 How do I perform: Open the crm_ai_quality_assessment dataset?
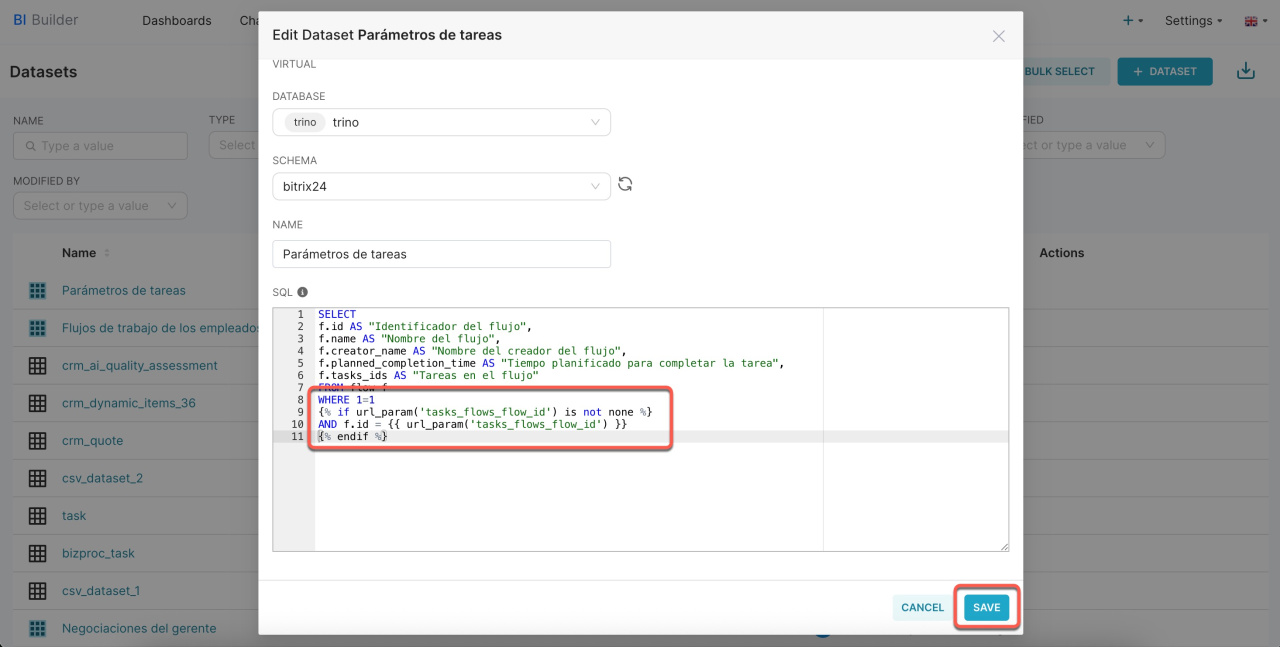(139, 366)
